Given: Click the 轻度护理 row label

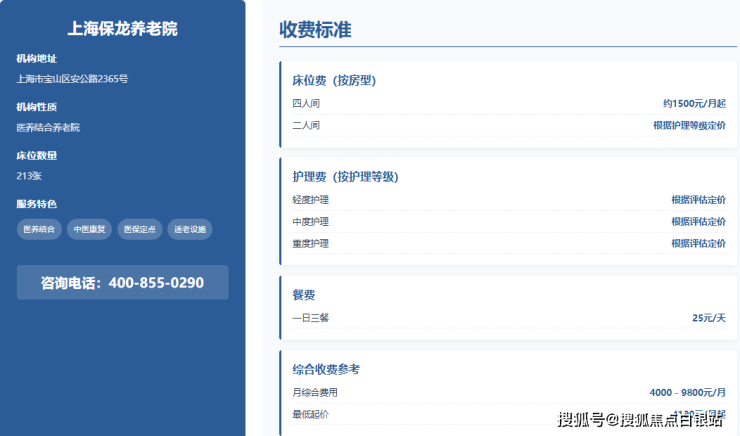Looking at the screenshot, I should (311, 200).
